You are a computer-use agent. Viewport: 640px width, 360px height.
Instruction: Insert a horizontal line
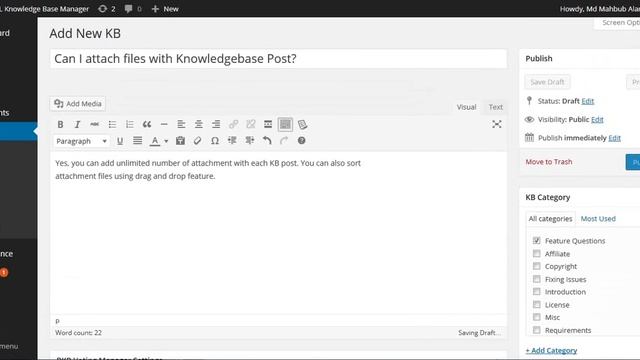pyautogui.click(x=164, y=124)
